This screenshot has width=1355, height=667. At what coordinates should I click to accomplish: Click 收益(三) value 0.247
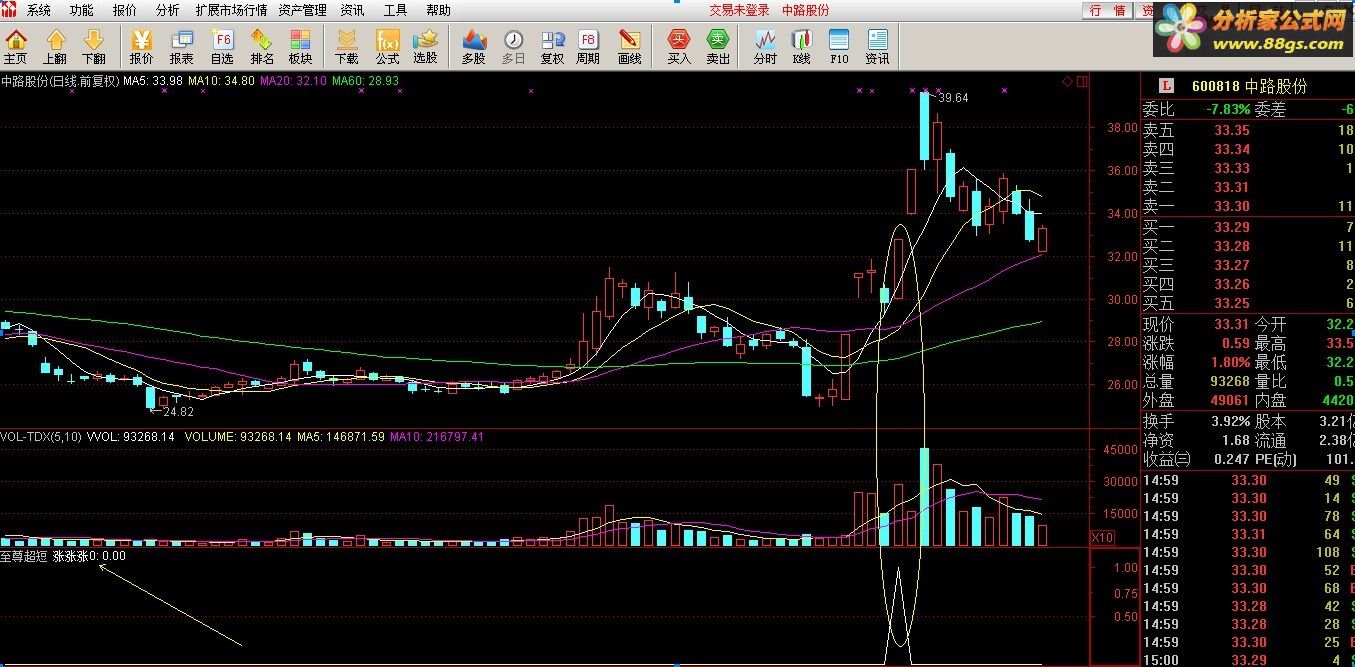point(1231,460)
